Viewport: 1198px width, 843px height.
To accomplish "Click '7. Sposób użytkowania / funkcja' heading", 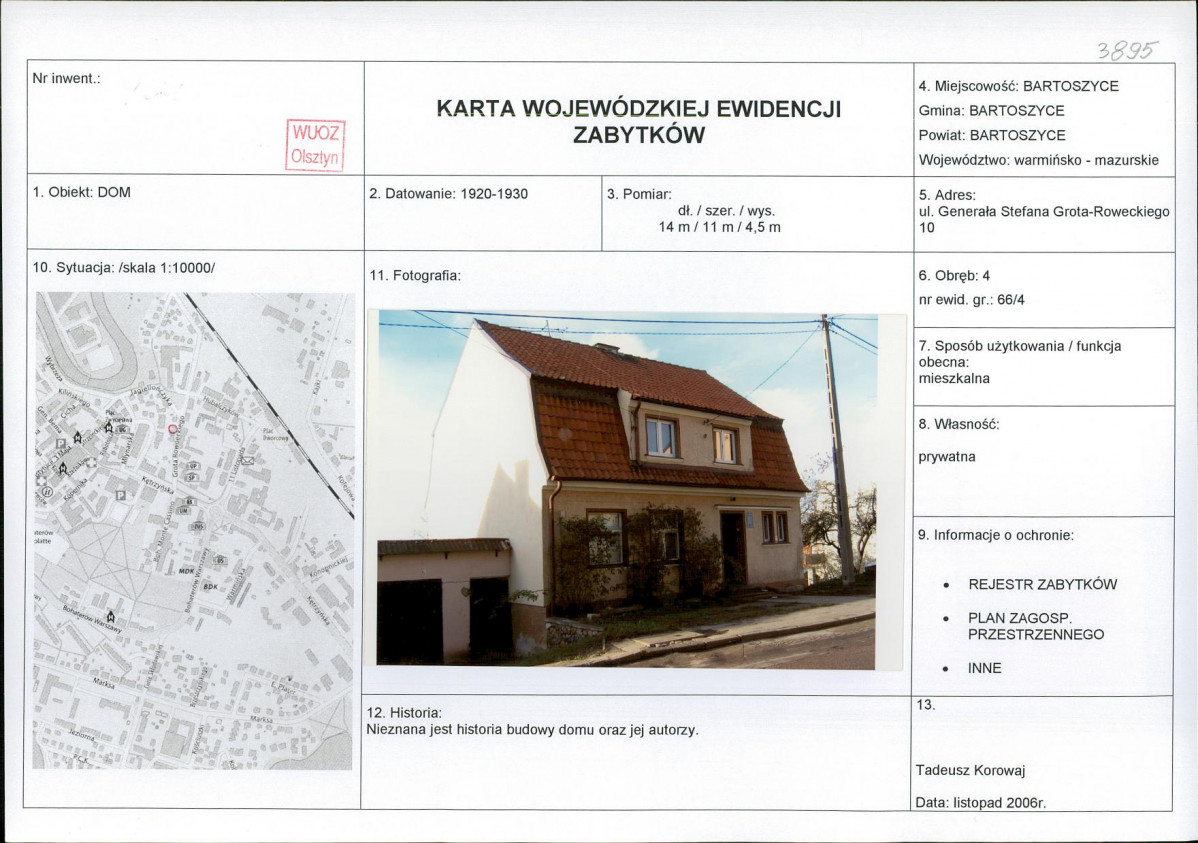I will (x=1020, y=346).
